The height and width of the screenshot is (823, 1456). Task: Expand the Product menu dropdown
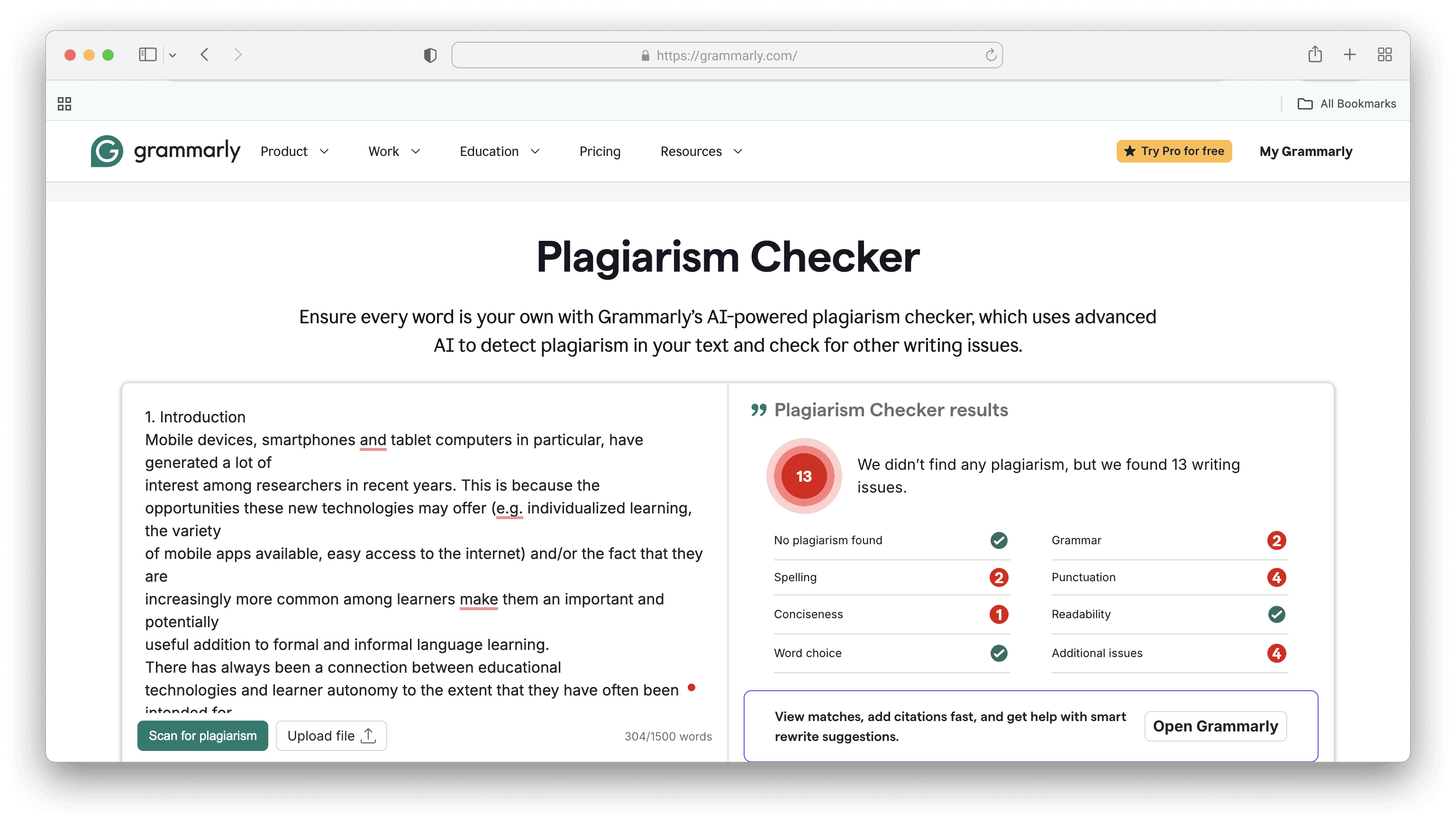click(x=294, y=152)
